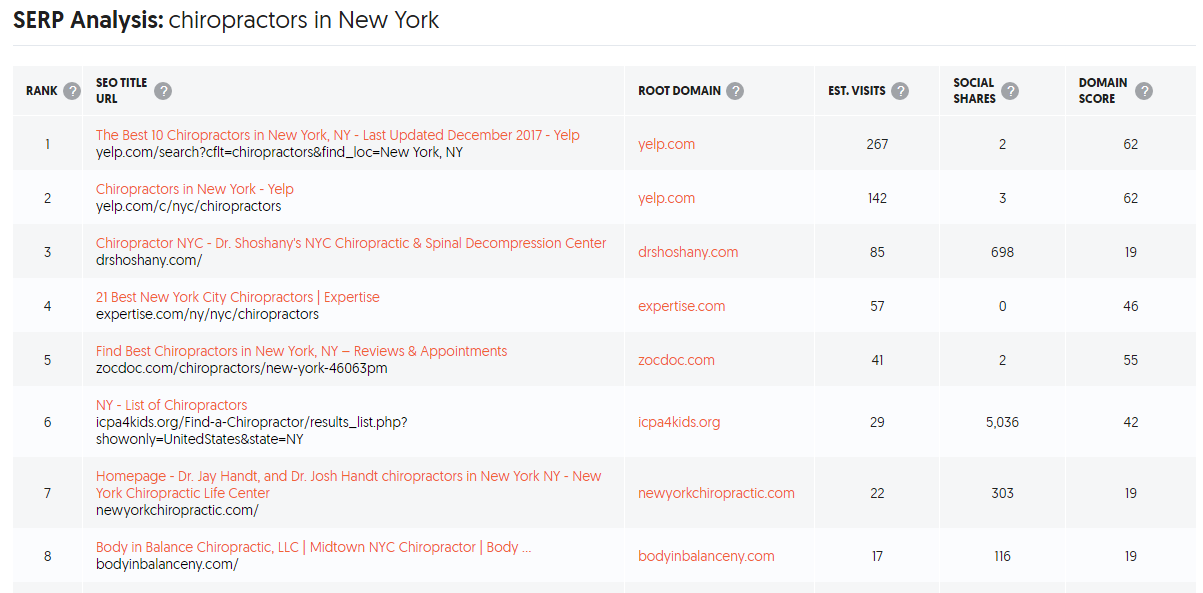This screenshot has width=1203, height=593.
Task: Open the Dr. Jay Handt Homepage title link
Action: tap(349, 484)
